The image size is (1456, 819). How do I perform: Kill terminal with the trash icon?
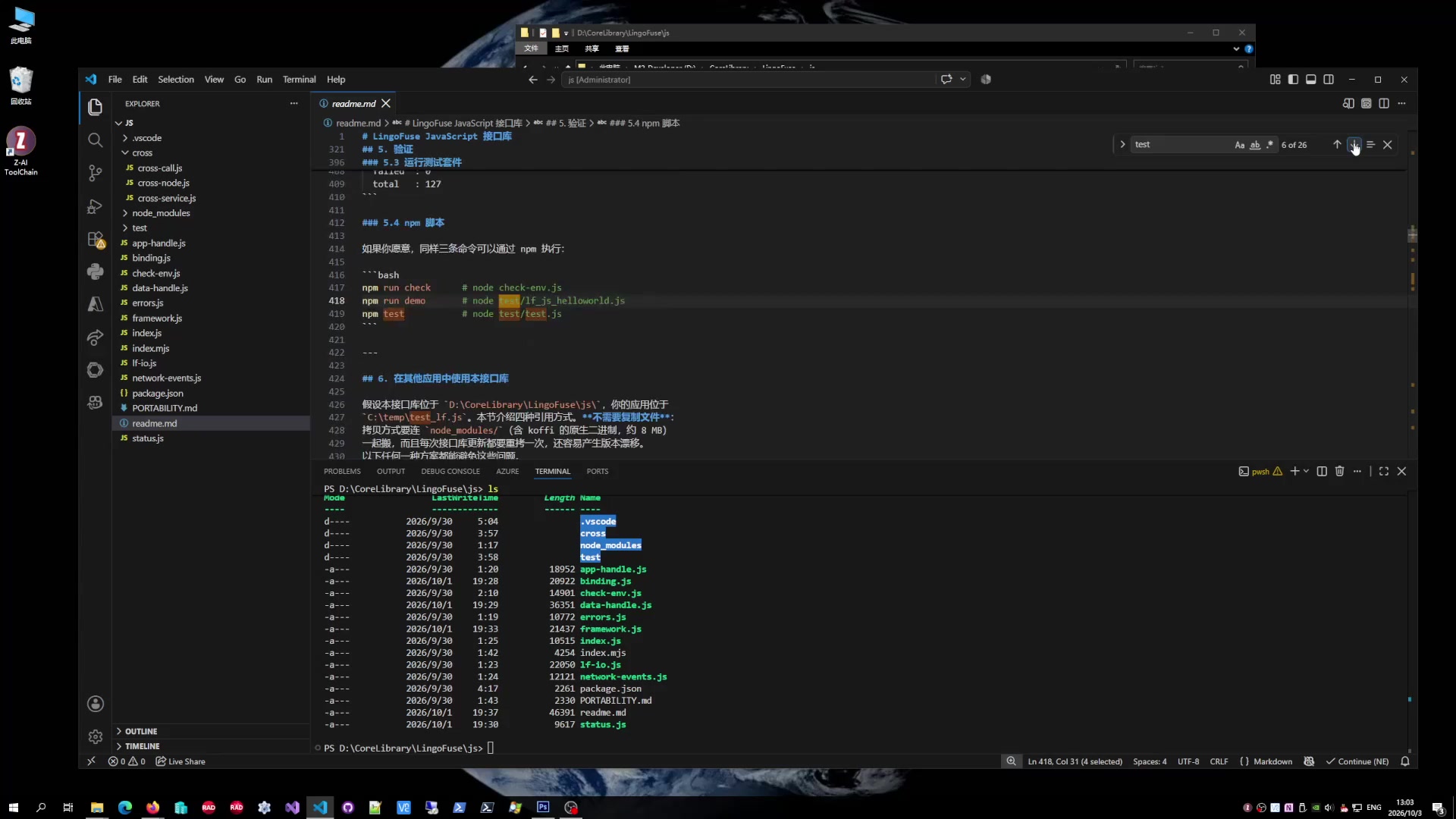(x=1339, y=471)
